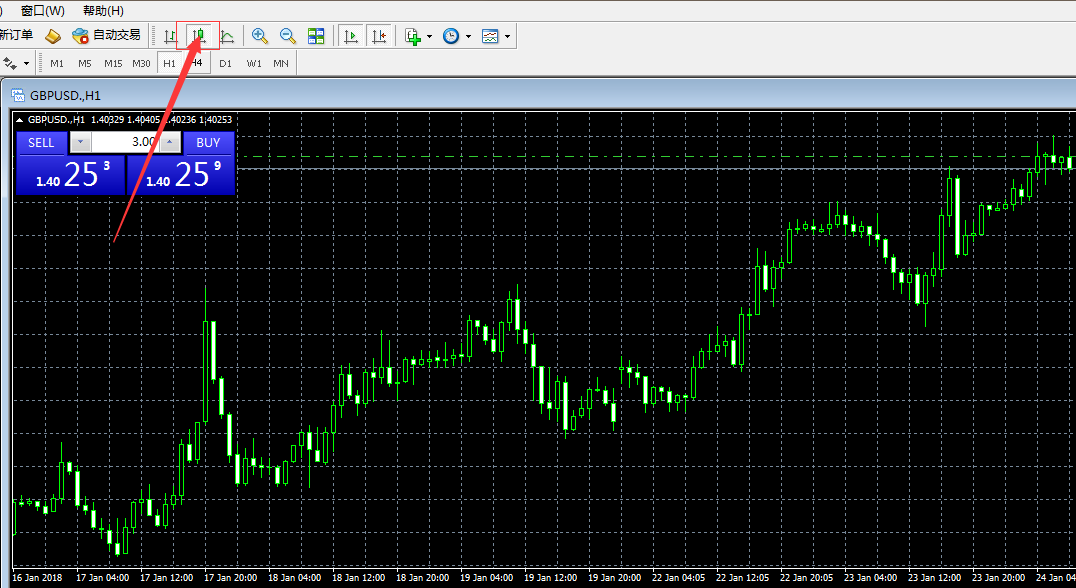This screenshot has width=1076, height=588.
Task: Open the add indicators dropdown
Action: 430,36
